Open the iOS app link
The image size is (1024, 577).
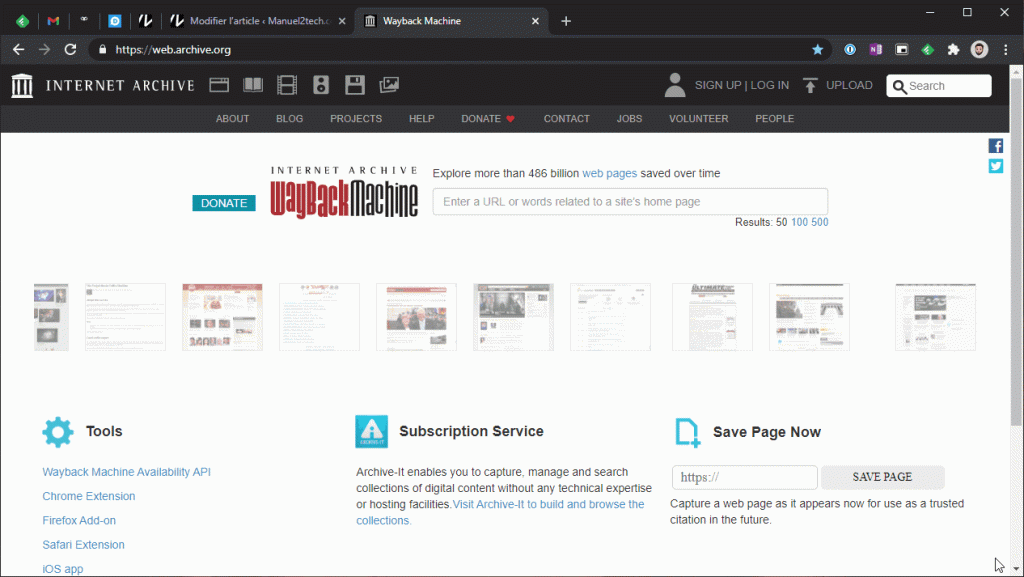63,569
